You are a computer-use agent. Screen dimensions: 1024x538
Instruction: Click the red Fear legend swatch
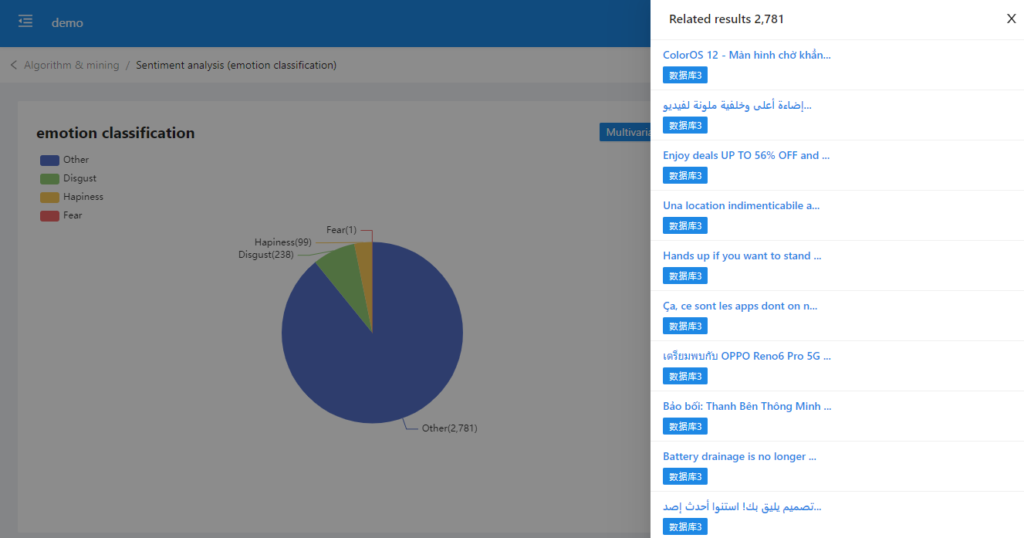coord(50,215)
